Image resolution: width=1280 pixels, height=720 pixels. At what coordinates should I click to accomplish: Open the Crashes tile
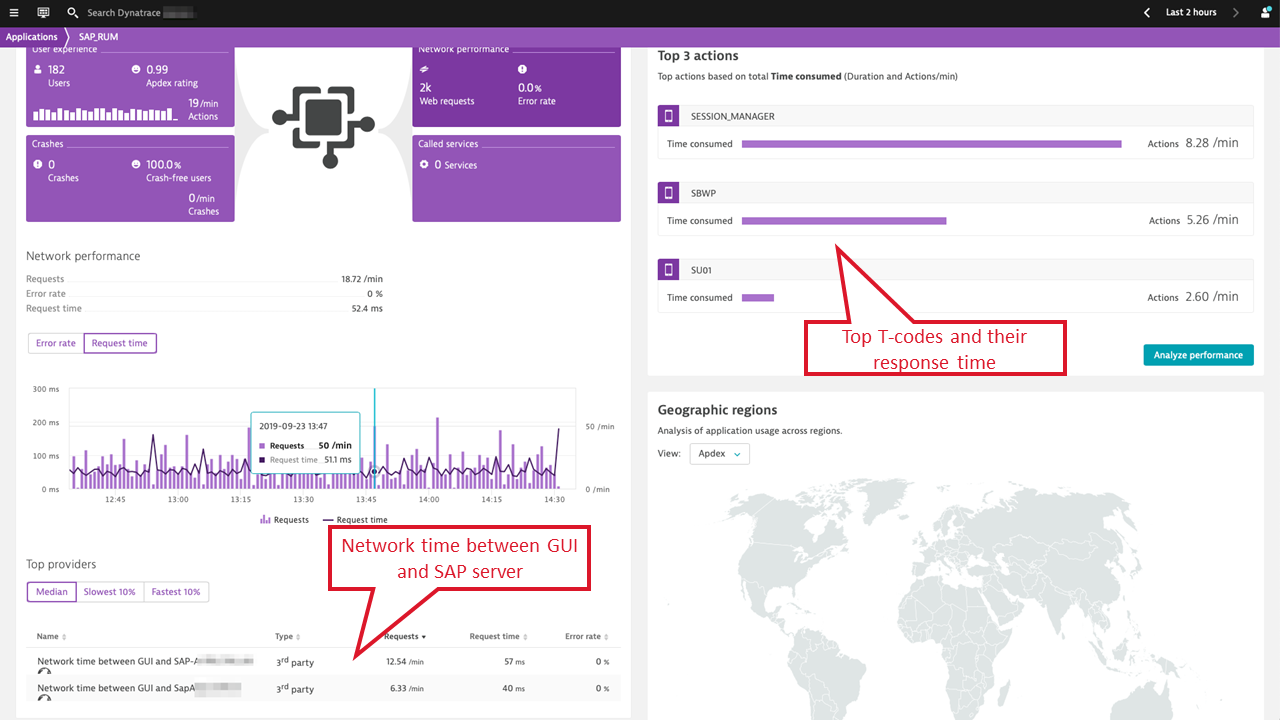click(x=130, y=178)
